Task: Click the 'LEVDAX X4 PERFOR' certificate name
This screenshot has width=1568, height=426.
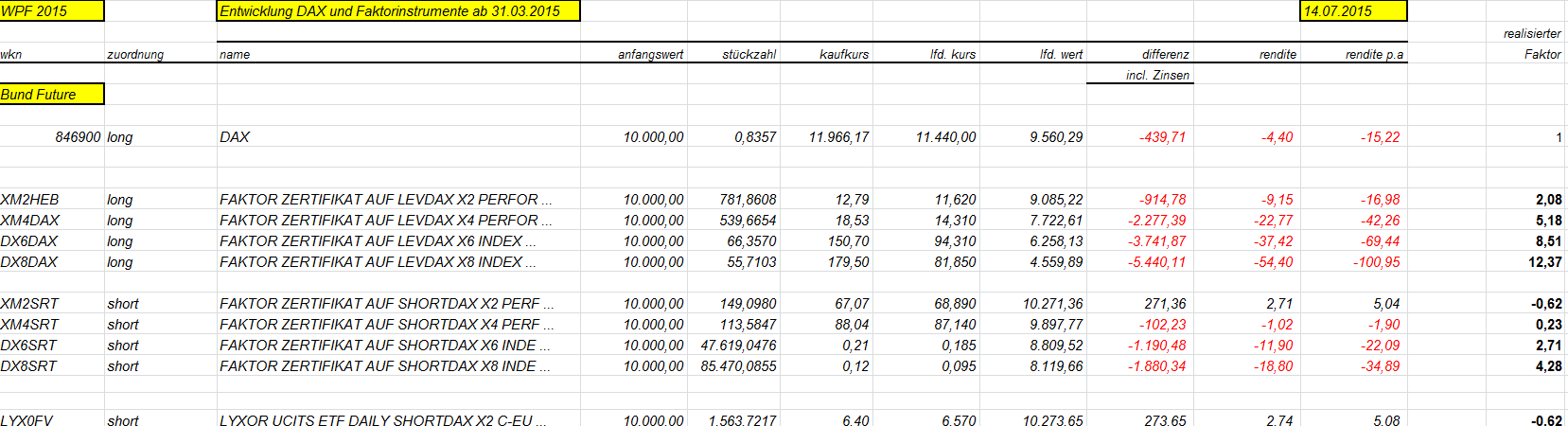Action: click(386, 221)
